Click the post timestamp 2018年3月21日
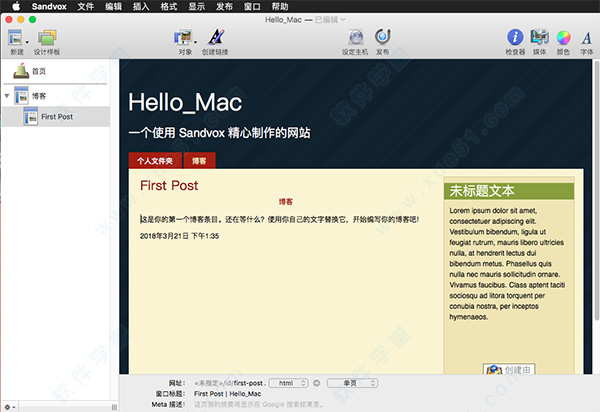Image resolution: width=600 pixels, height=412 pixels. point(179,236)
